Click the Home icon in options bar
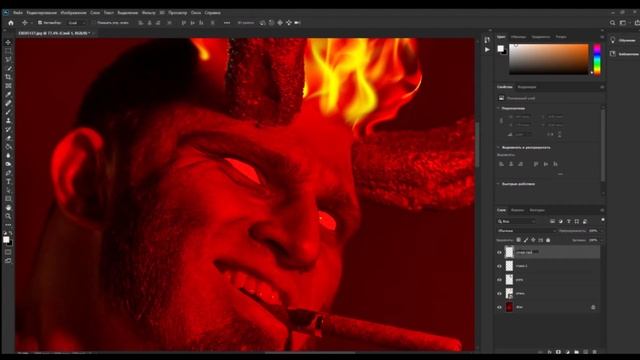This screenshot has height=360, width=640. (11, 23)
